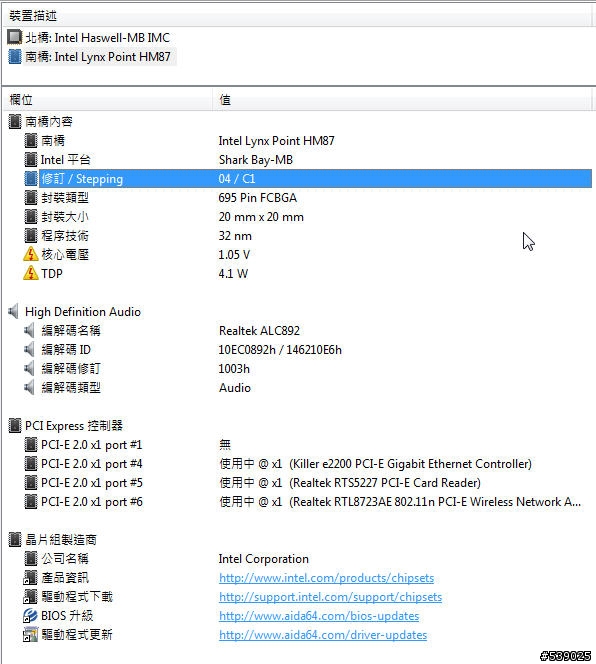Screen dimensions: 596x664
Task: Click the chip icon beside 北橋: Intel Haswell-MB IMC
Action: (14, 37)
